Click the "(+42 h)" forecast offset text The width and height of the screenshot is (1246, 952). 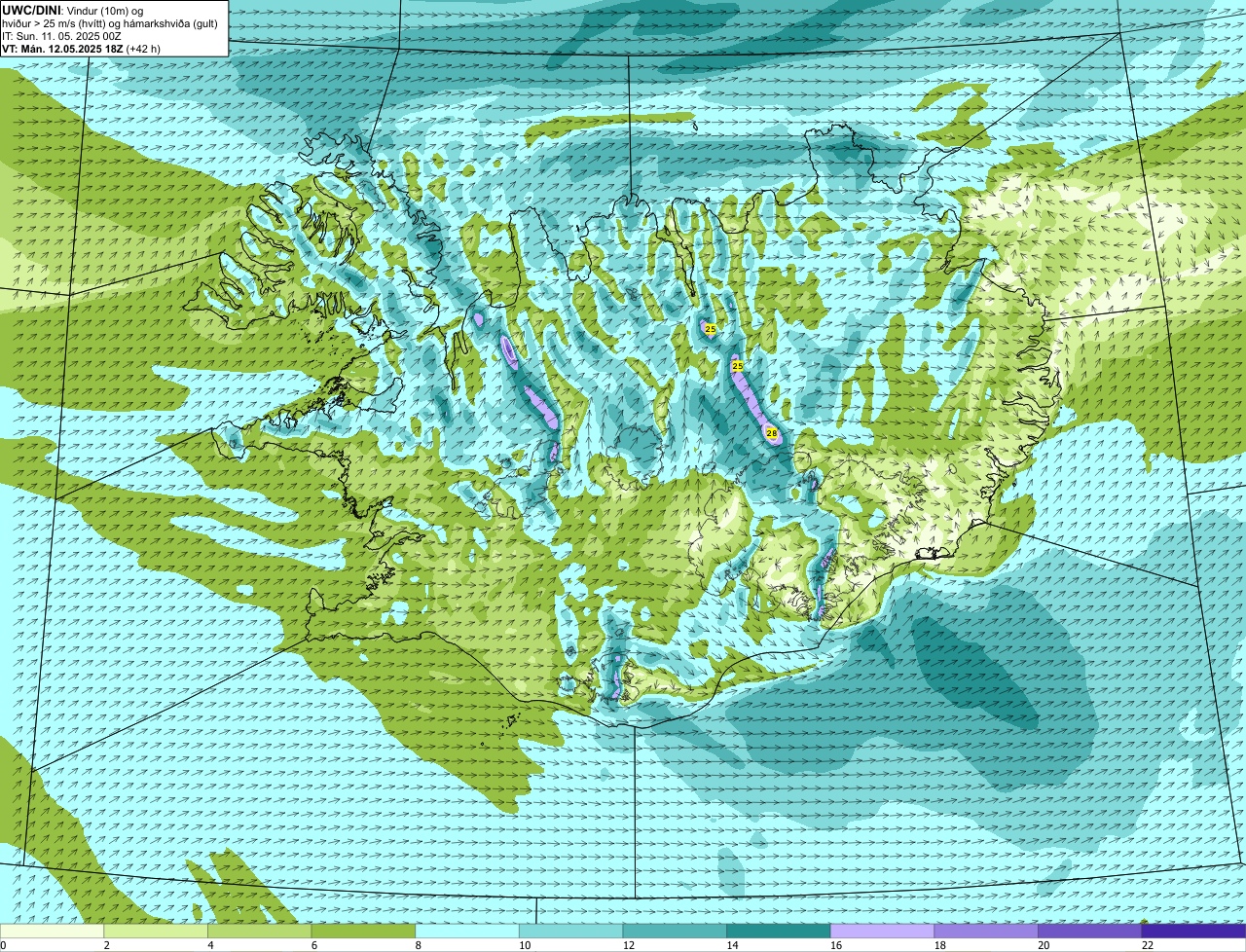coord(143,49)
